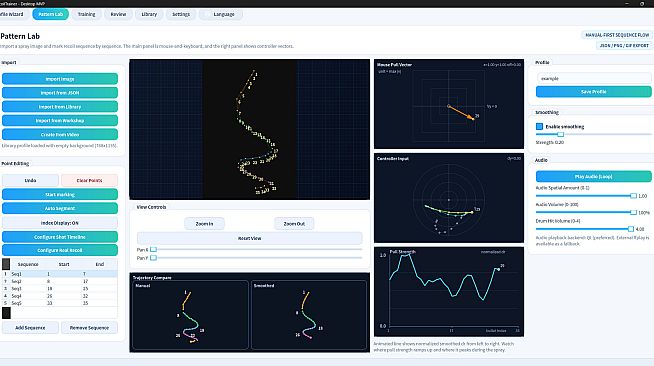This screenshot has width=654, height=366.
Task: Start marking recoil points
Action: click(60, 194)
